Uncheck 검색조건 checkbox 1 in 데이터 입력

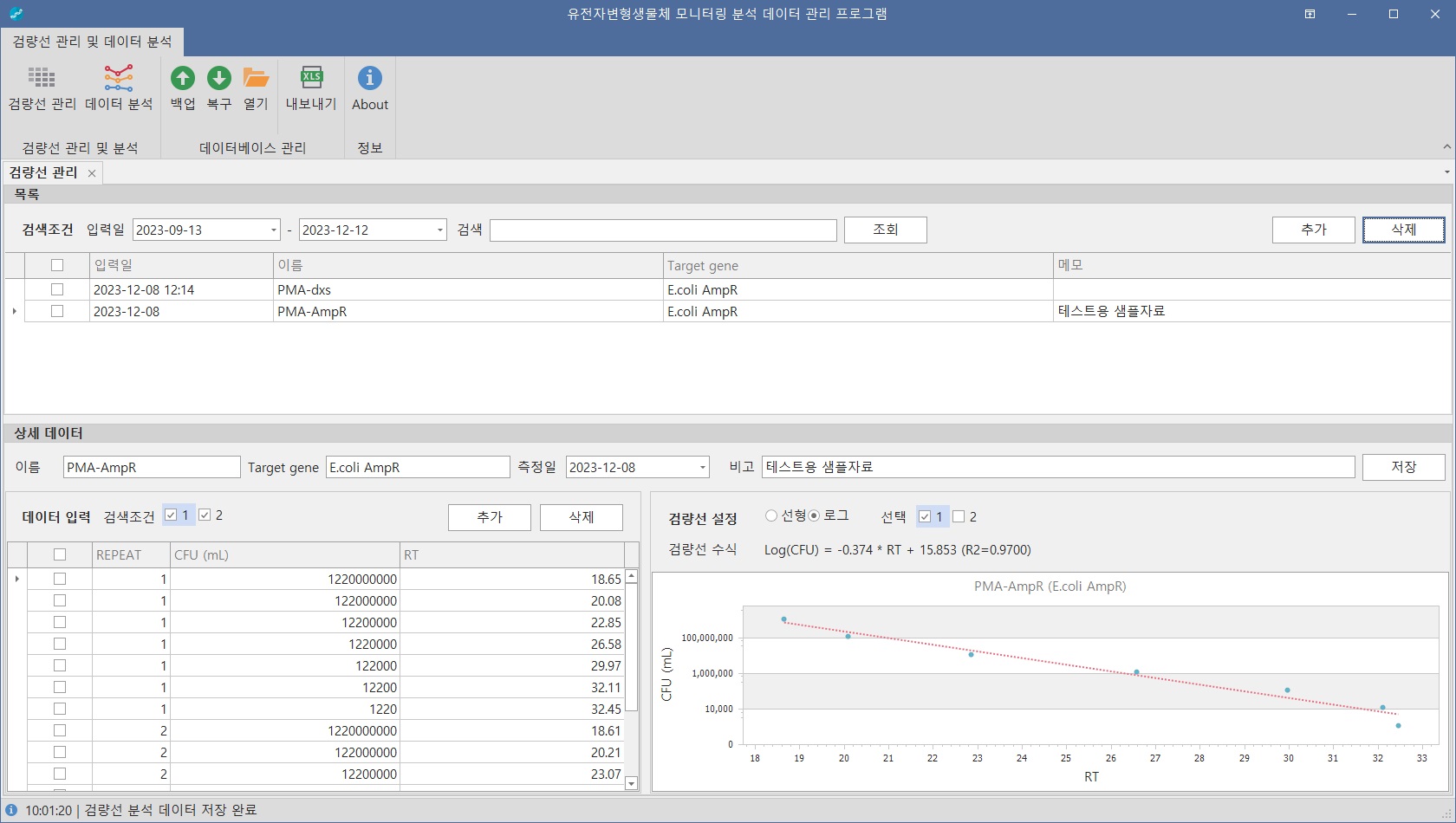point(171,515)
